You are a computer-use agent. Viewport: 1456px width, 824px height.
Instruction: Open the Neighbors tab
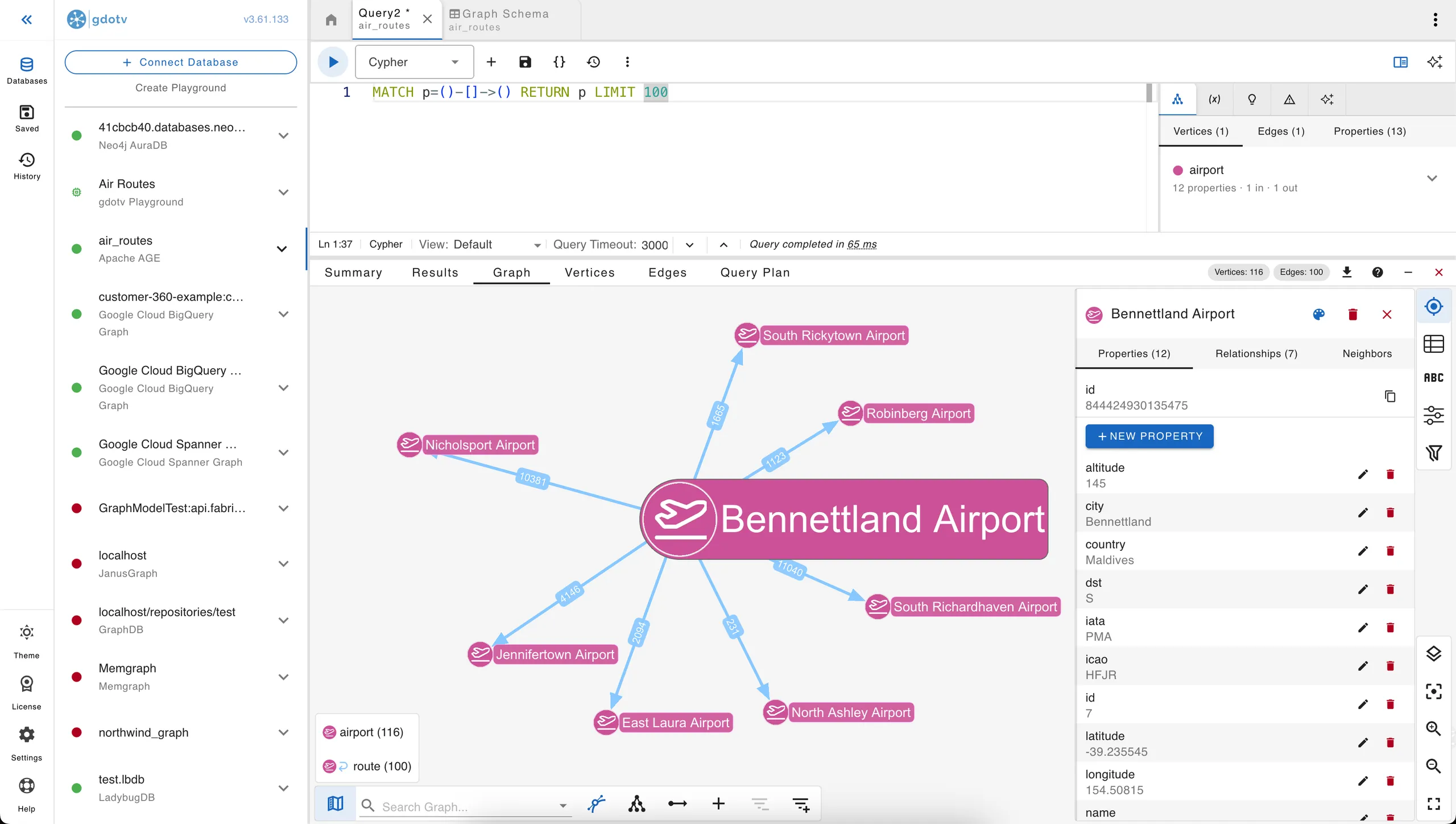click(1367, 354)
